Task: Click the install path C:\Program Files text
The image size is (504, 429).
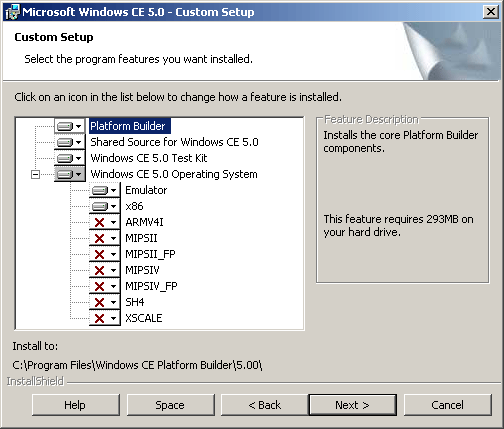Action: tap(137, 365)
